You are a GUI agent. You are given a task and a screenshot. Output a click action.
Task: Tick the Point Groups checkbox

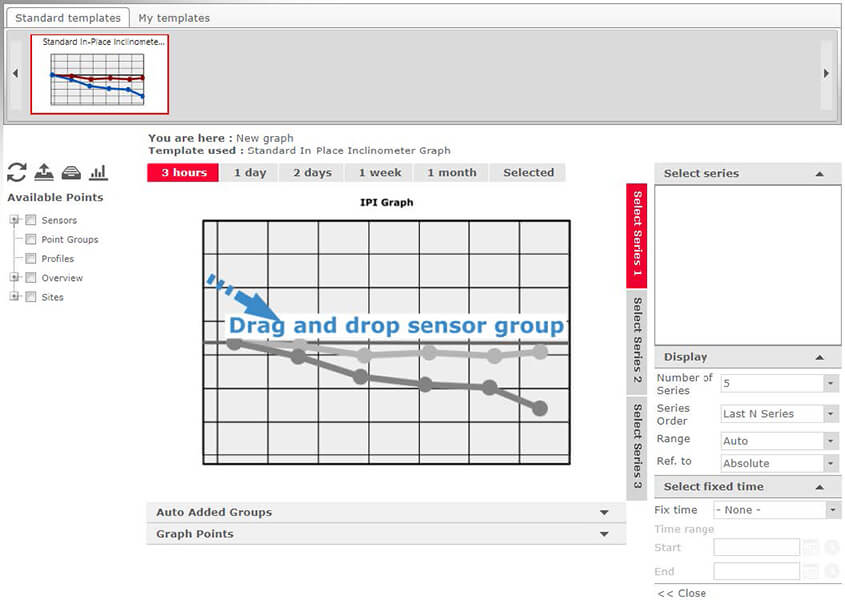[x=31, y=240]
